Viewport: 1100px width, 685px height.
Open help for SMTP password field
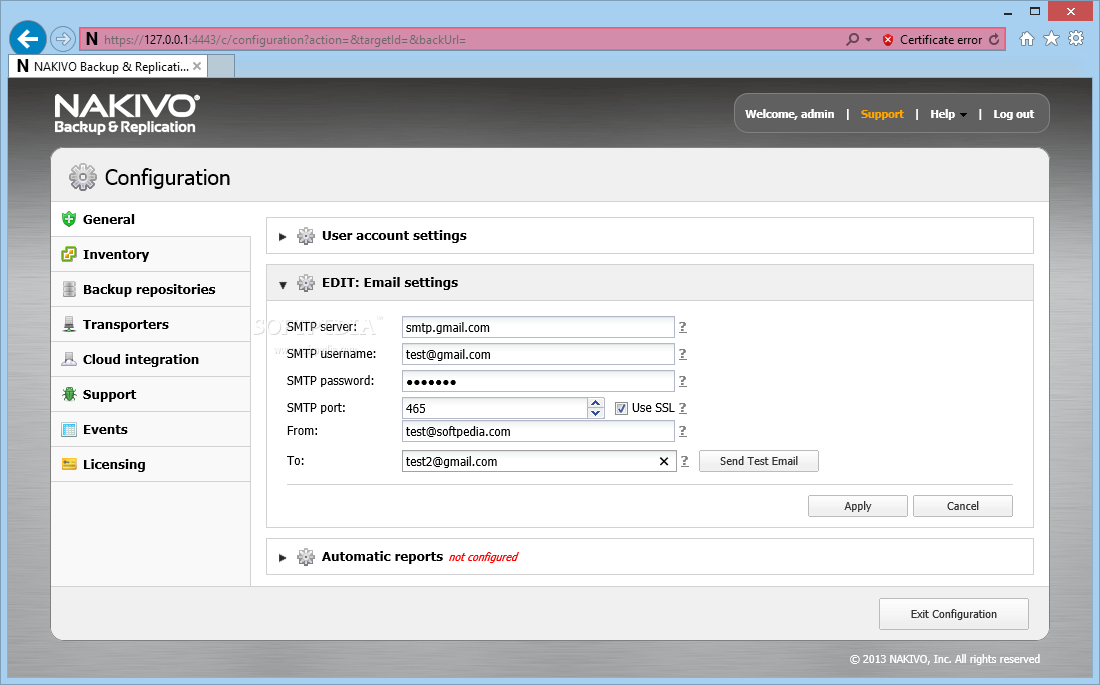[683, 381]
